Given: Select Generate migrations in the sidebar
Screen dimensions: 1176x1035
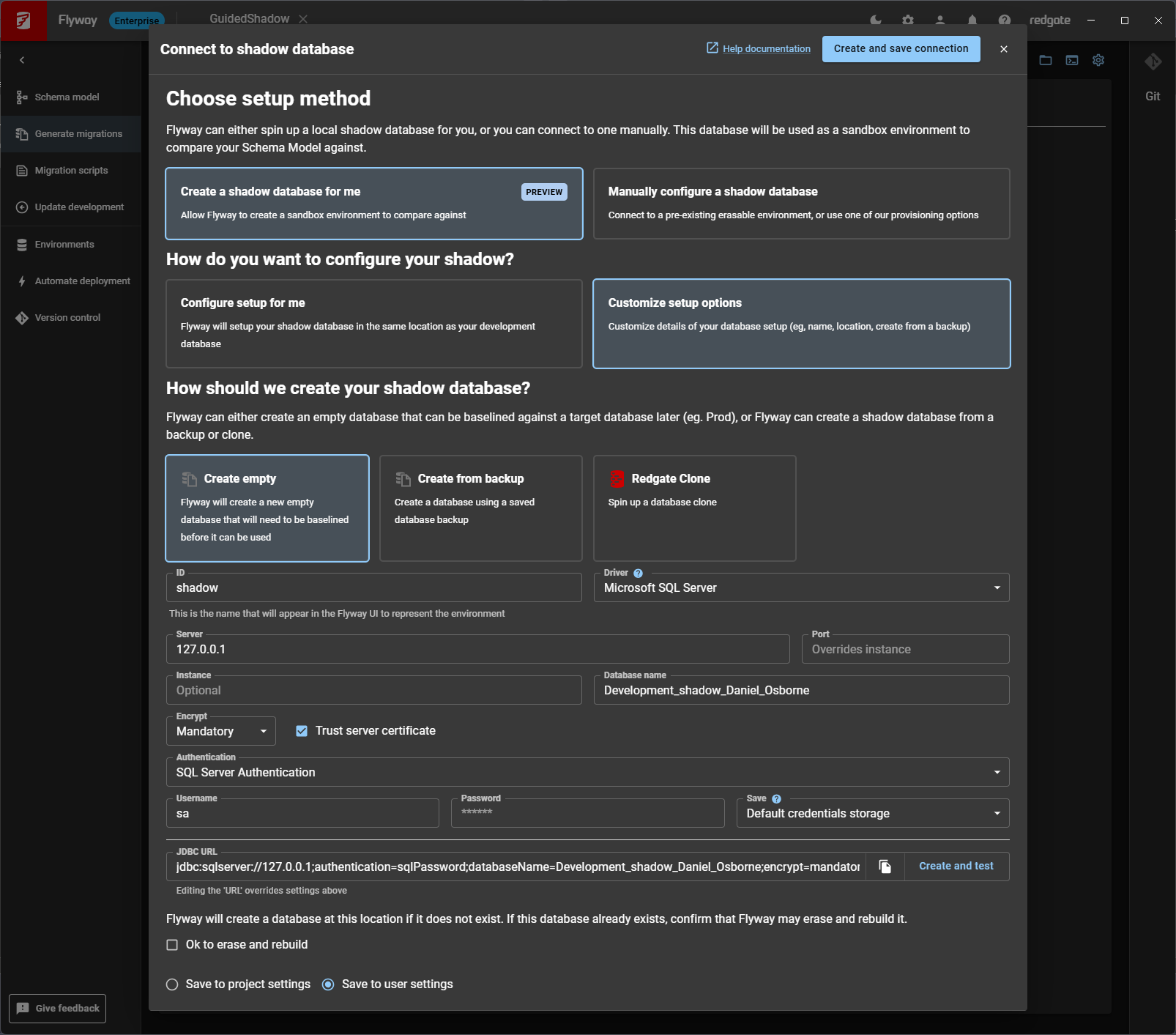Looking at the screenshot, I should coord(78,133).
